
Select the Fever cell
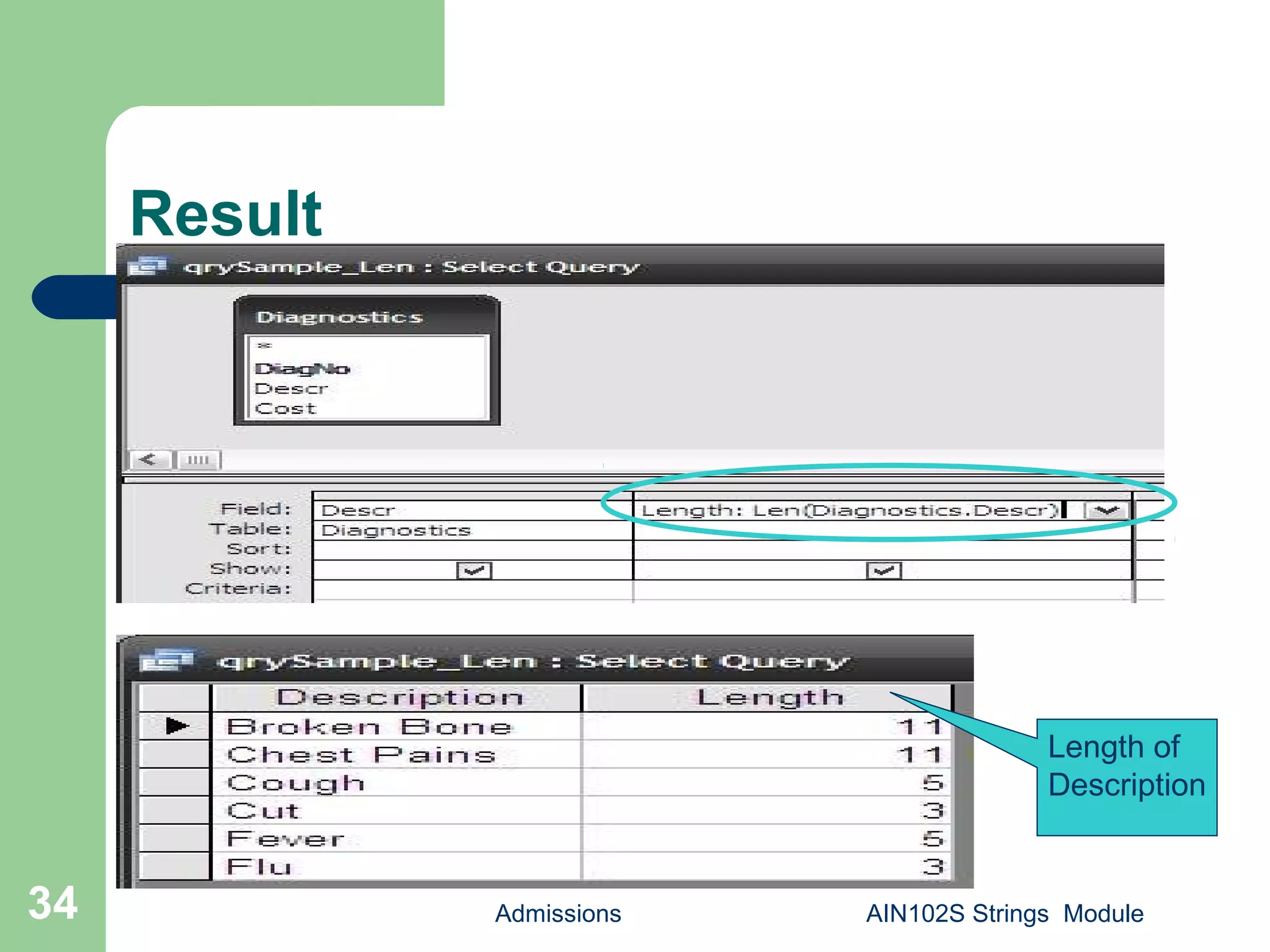[397, 839]
